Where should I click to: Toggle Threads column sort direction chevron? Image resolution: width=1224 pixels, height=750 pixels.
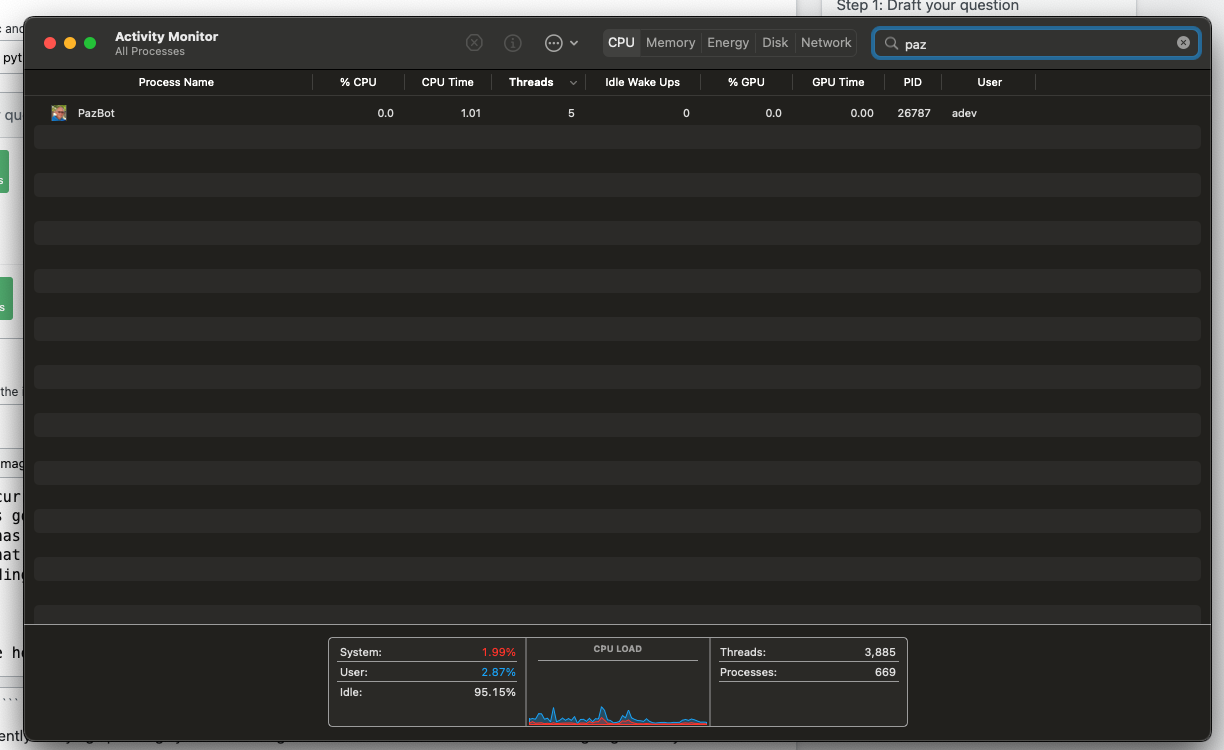[574, 83]
